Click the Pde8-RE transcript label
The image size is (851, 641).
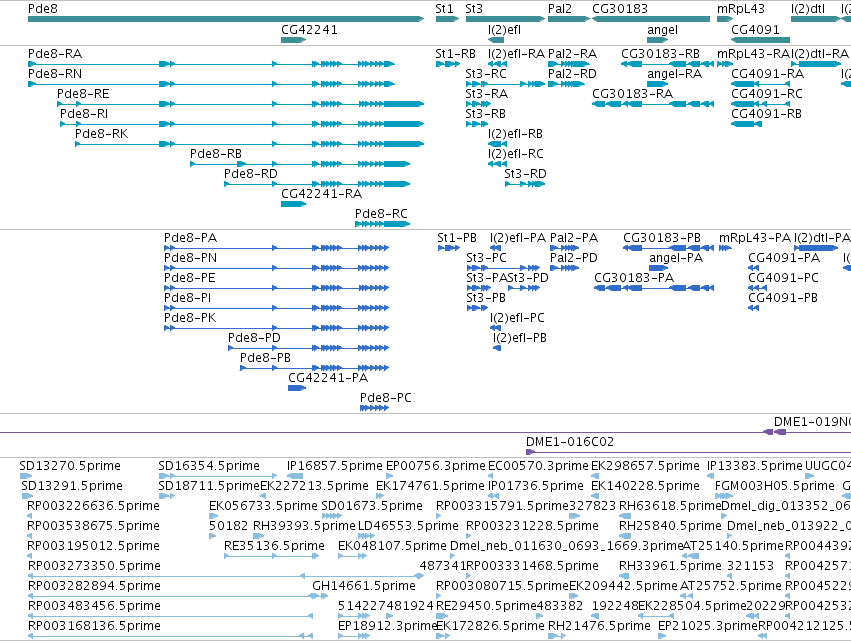83,94
